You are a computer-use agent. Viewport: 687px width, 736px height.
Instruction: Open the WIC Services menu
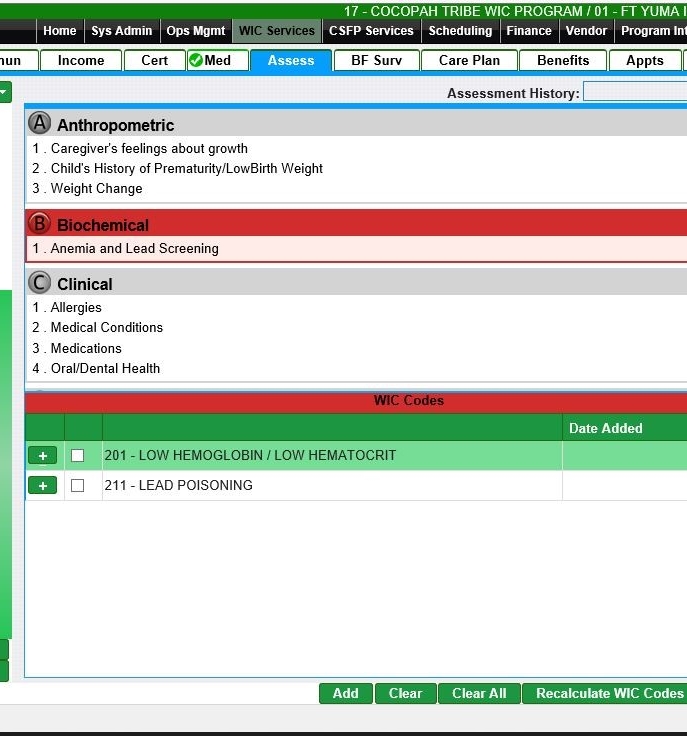[x=276, y=31]
